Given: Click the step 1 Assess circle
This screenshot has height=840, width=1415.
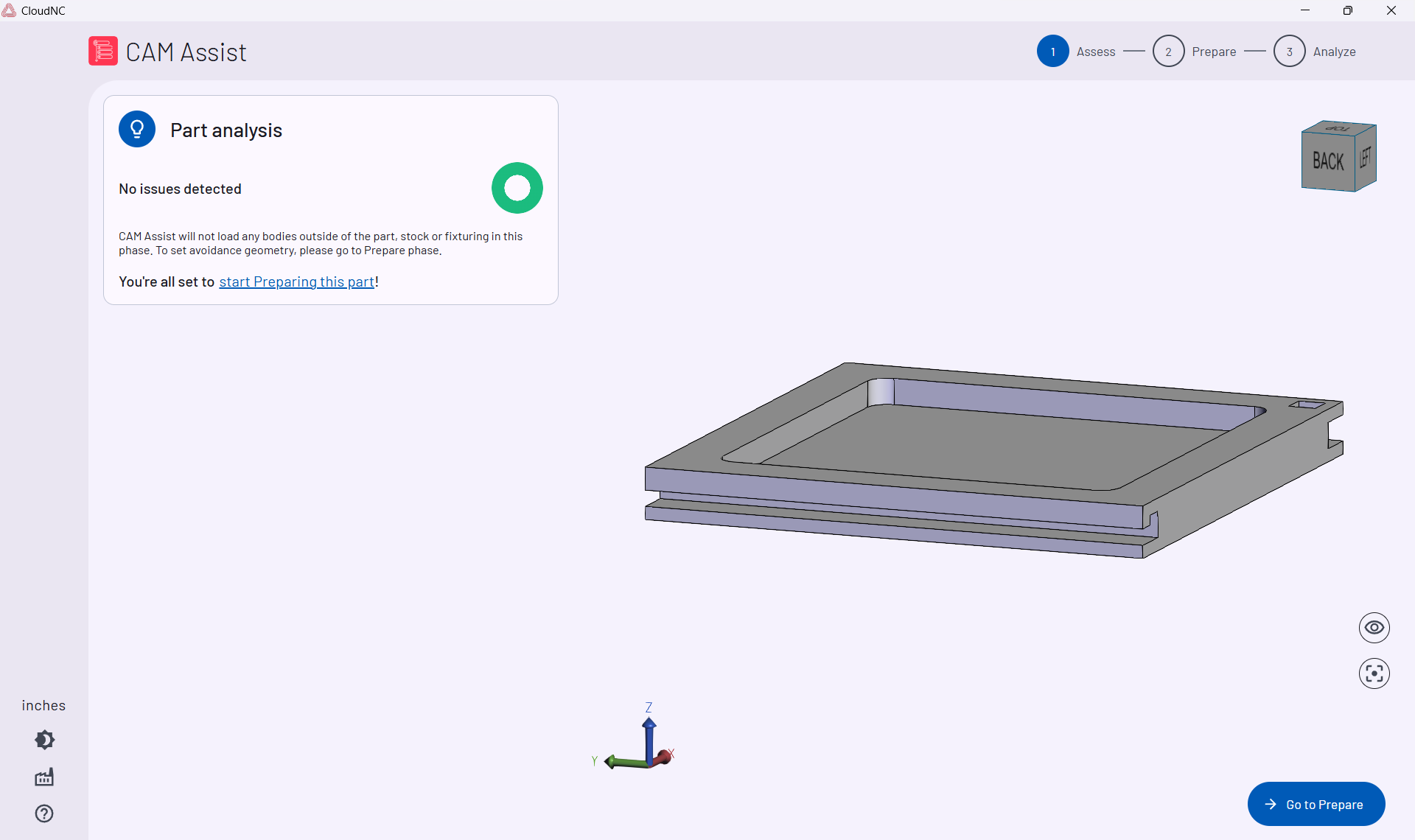Looking at the screenshot, I should pyautogui.click(x=1053, y=52).
